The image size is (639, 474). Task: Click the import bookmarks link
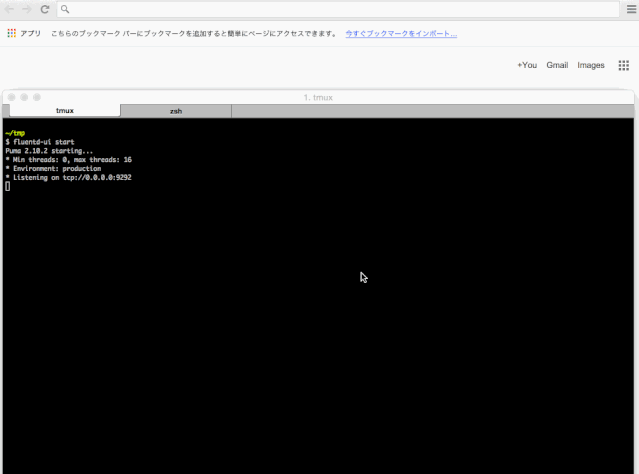point(401,33)
